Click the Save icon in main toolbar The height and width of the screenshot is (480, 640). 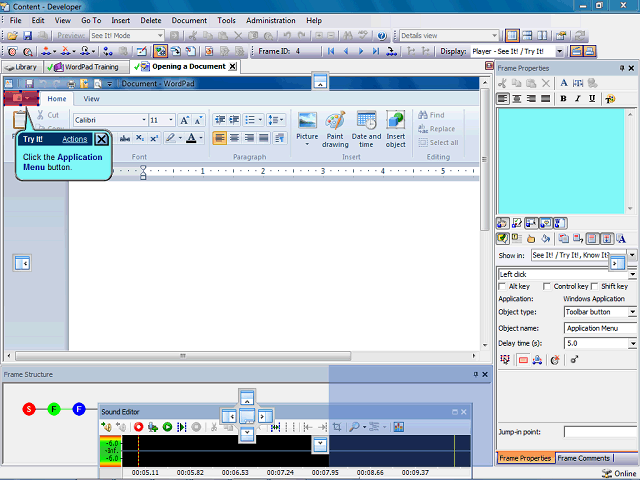click(27, 36)
